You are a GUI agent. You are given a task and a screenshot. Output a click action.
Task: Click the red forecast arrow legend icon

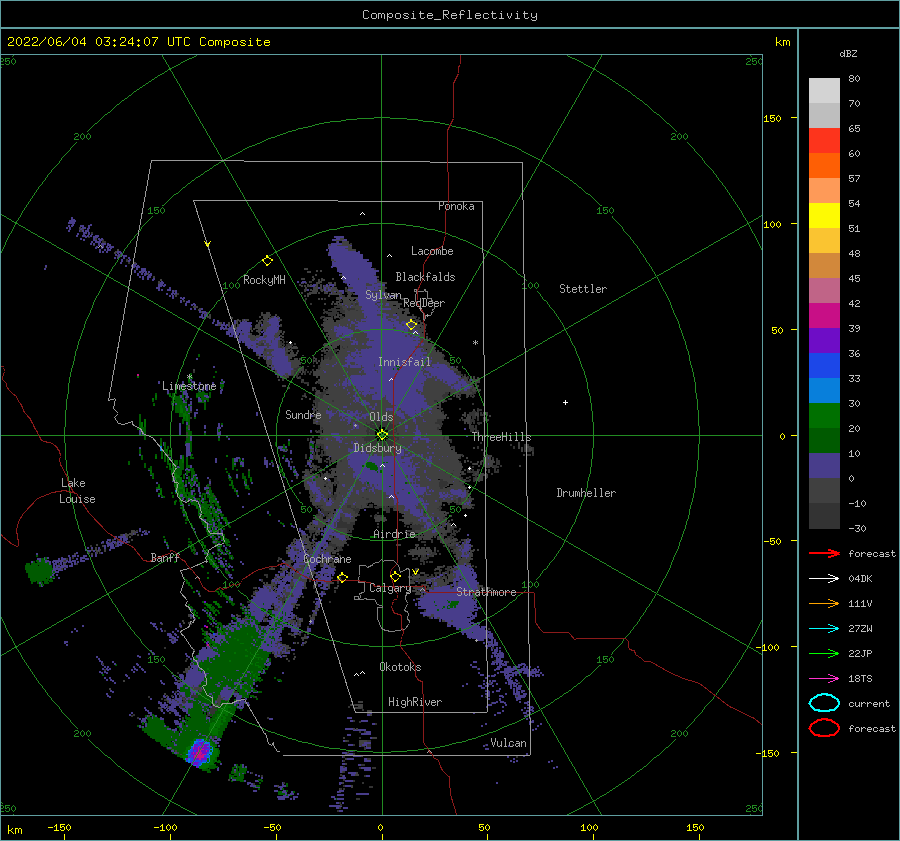[824, 553]
